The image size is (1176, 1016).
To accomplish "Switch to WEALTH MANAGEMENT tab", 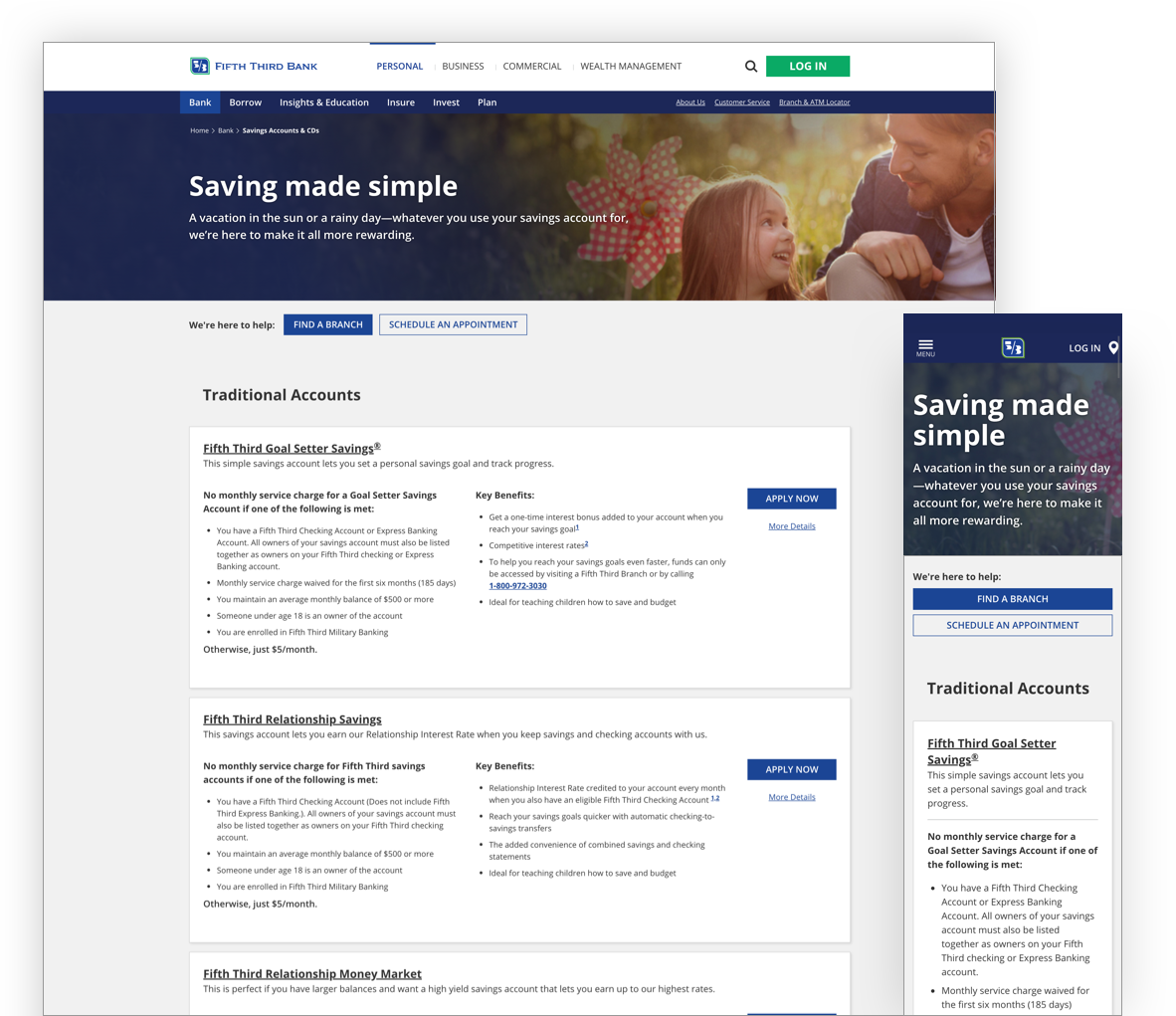I will [x=631, y=66].
